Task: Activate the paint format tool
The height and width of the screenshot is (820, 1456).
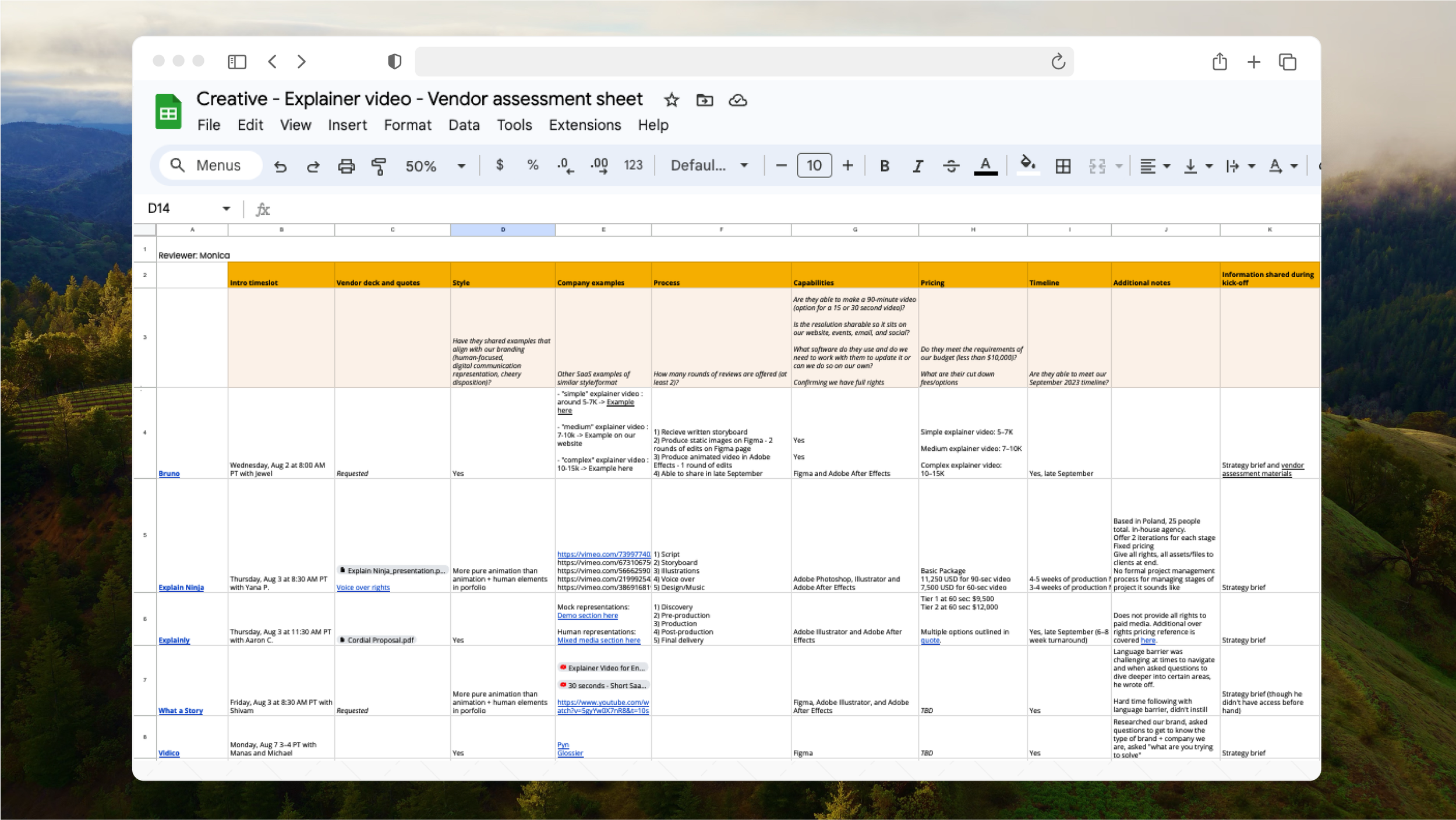Action: click(379, 166)
